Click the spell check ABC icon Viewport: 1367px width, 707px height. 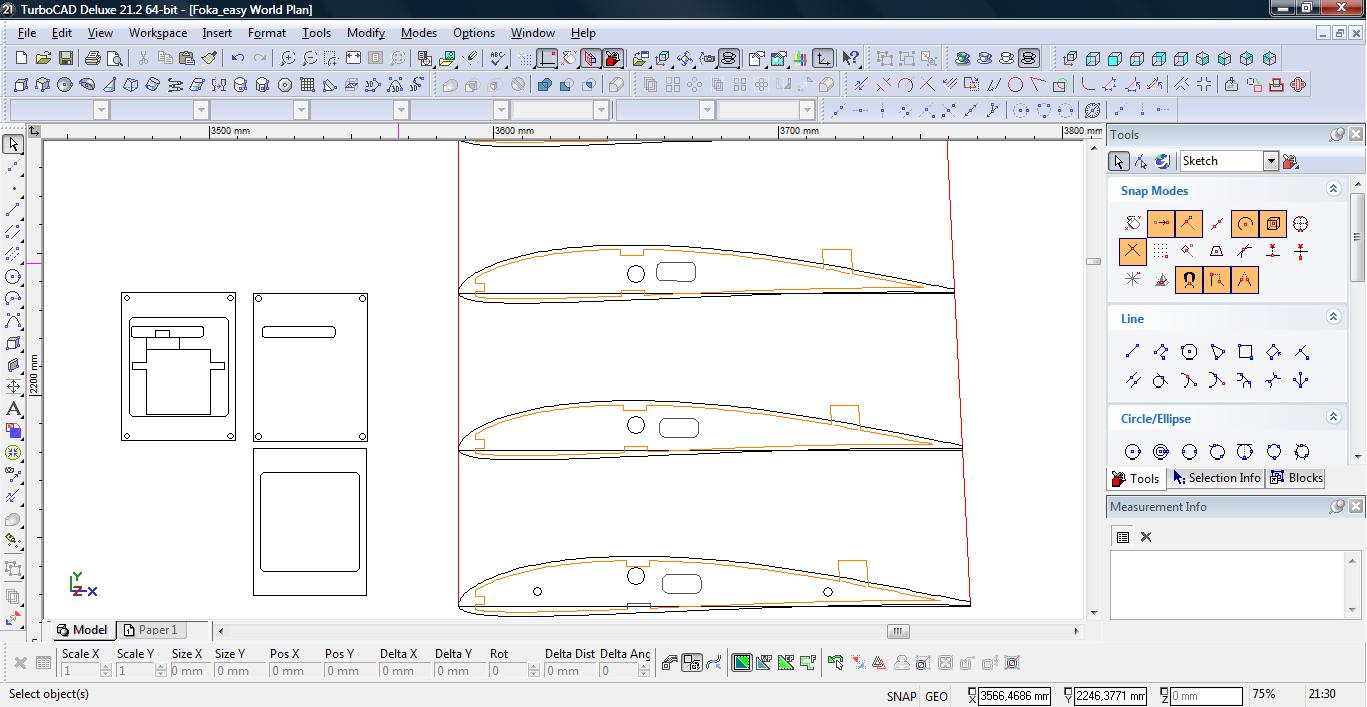497,59
